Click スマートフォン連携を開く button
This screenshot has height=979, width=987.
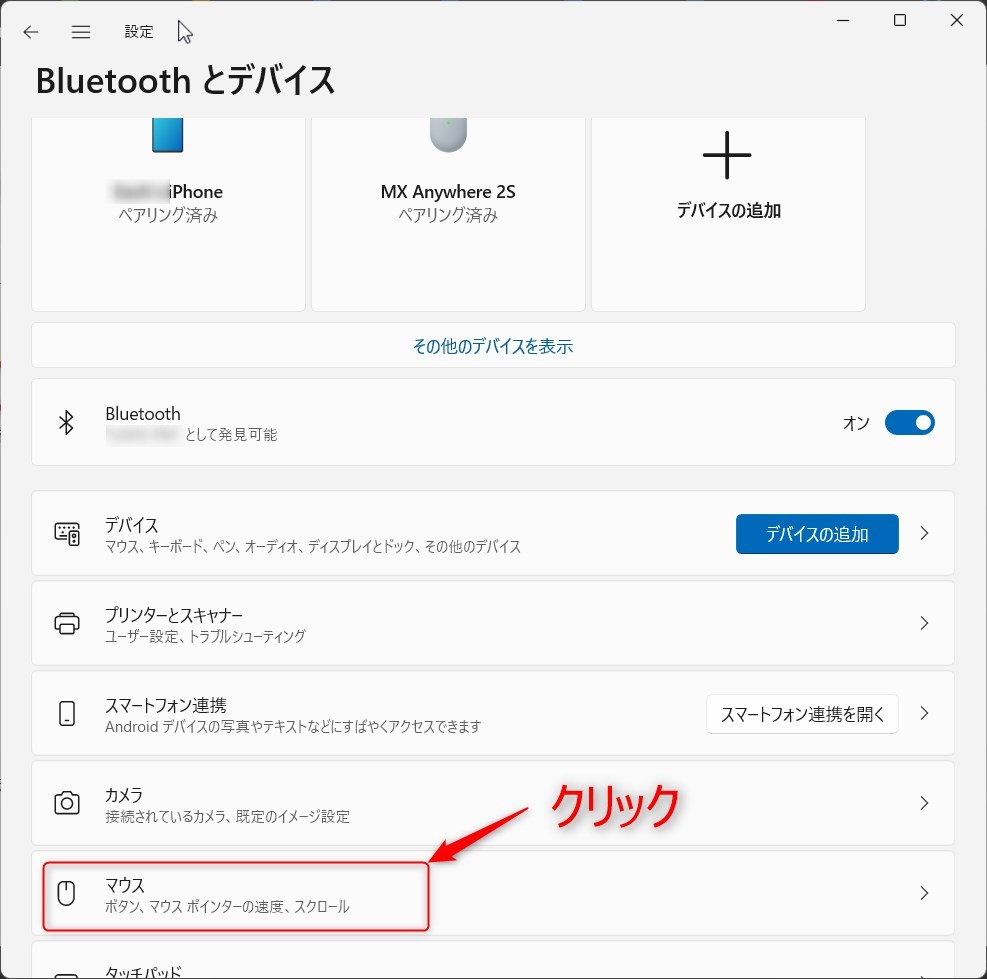(802, 714)
